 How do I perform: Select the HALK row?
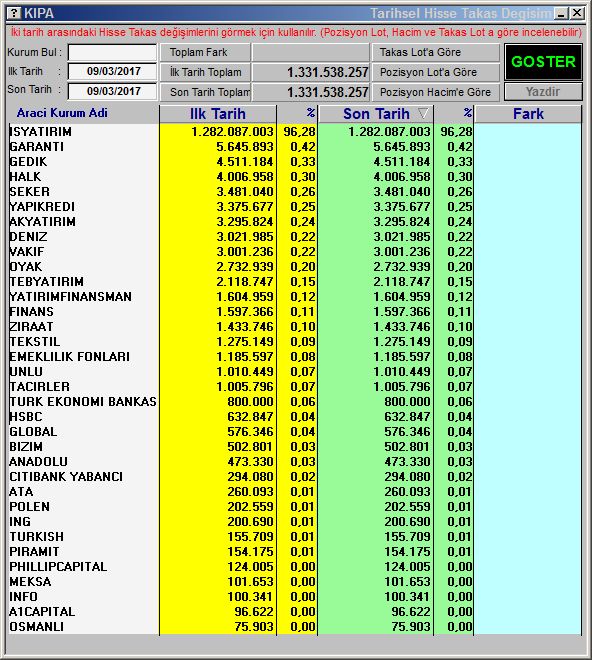click(x=295, y=177)
